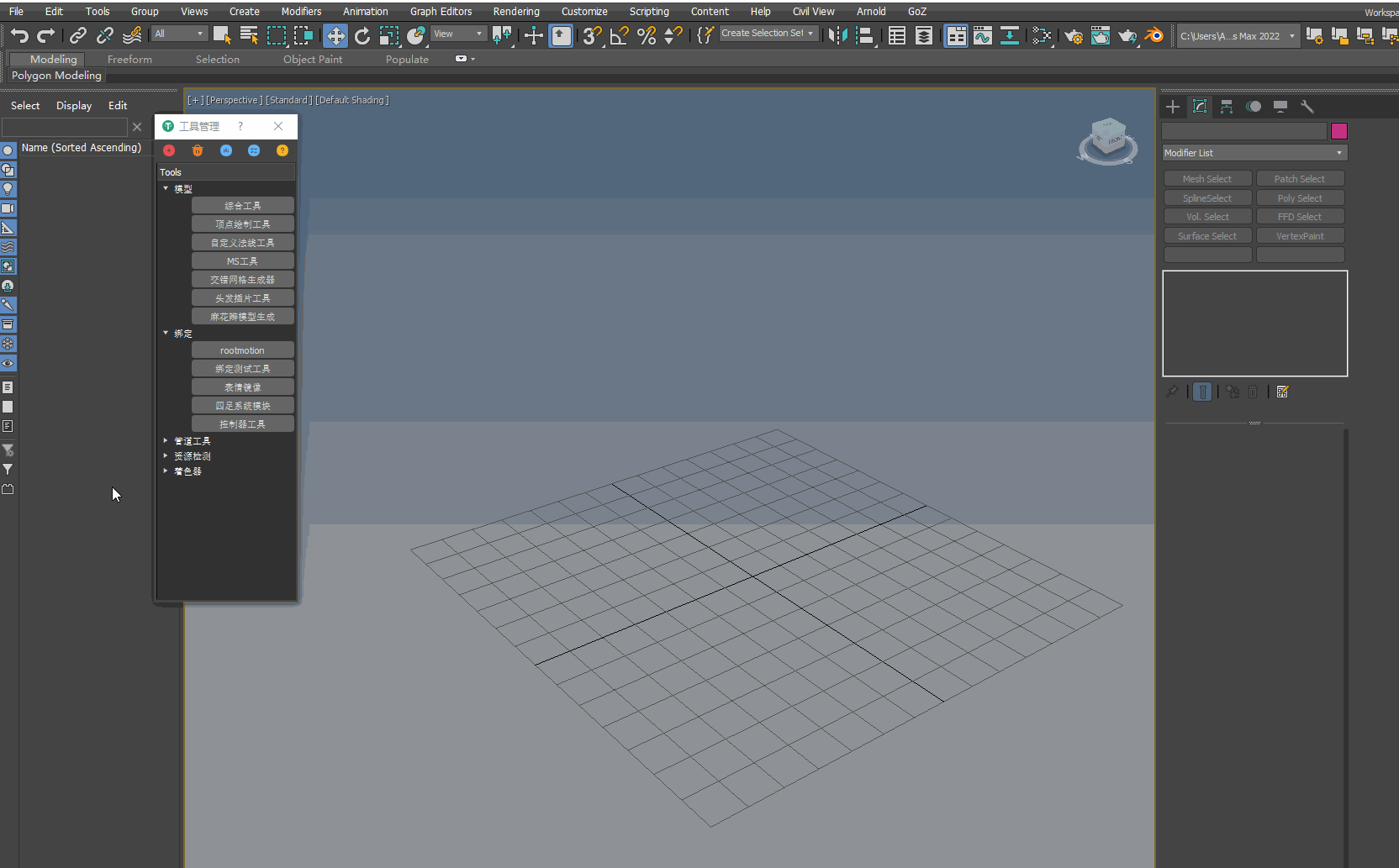Open the Blender bridge via the orange Blender icon
This screenshot has height=868, width=1399.
pyautogui.click(x=1154, y=35)
